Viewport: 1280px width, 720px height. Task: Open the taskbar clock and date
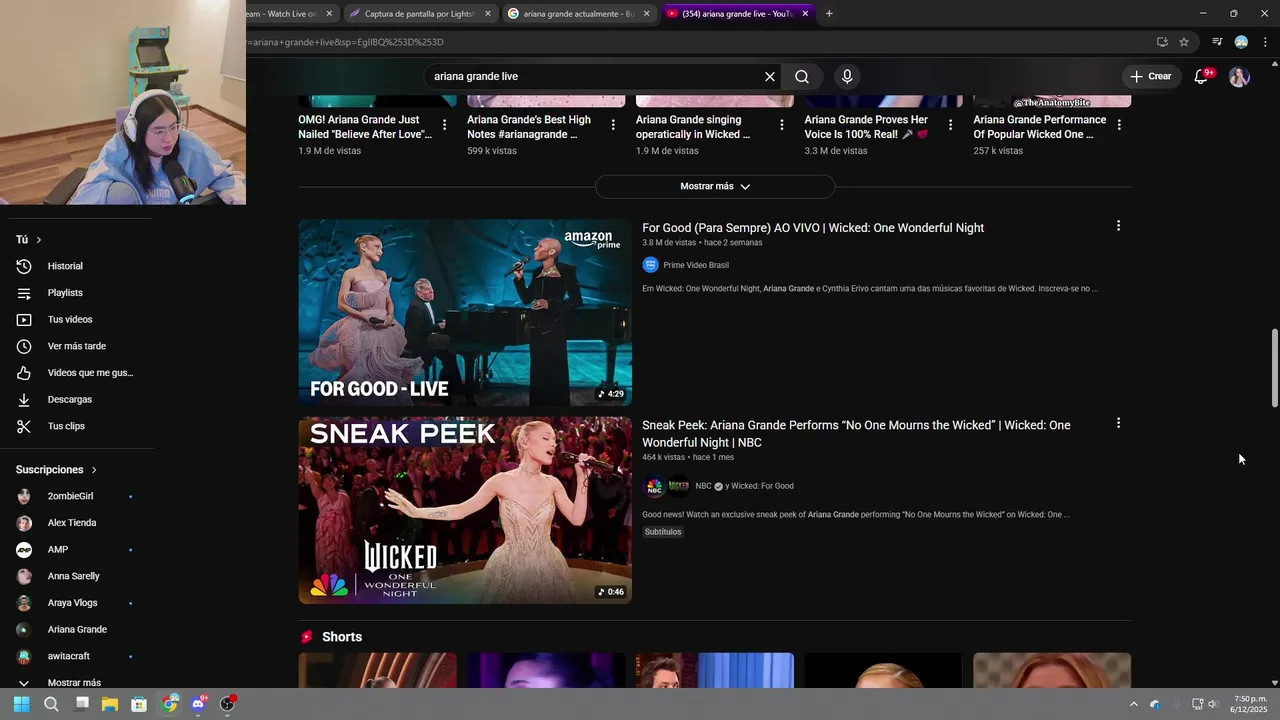(1250, 704)
